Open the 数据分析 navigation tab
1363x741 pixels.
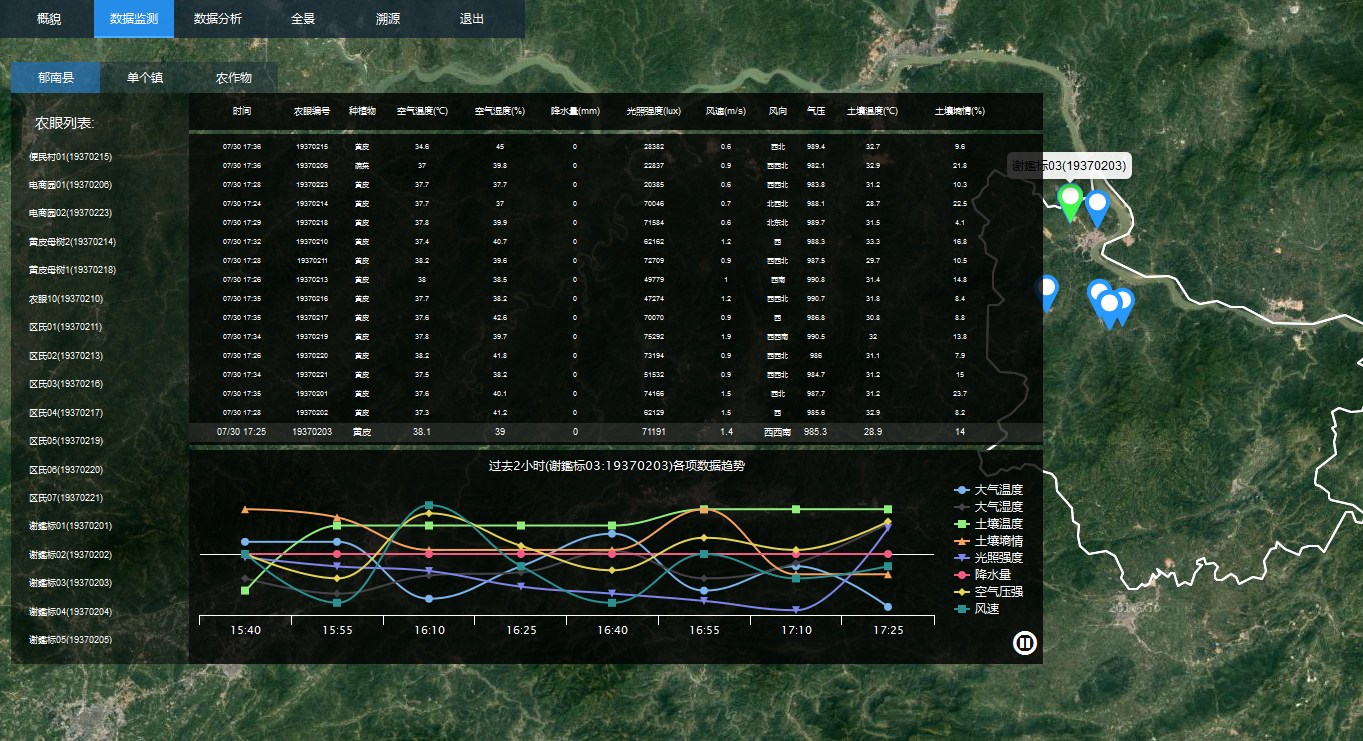217,19
